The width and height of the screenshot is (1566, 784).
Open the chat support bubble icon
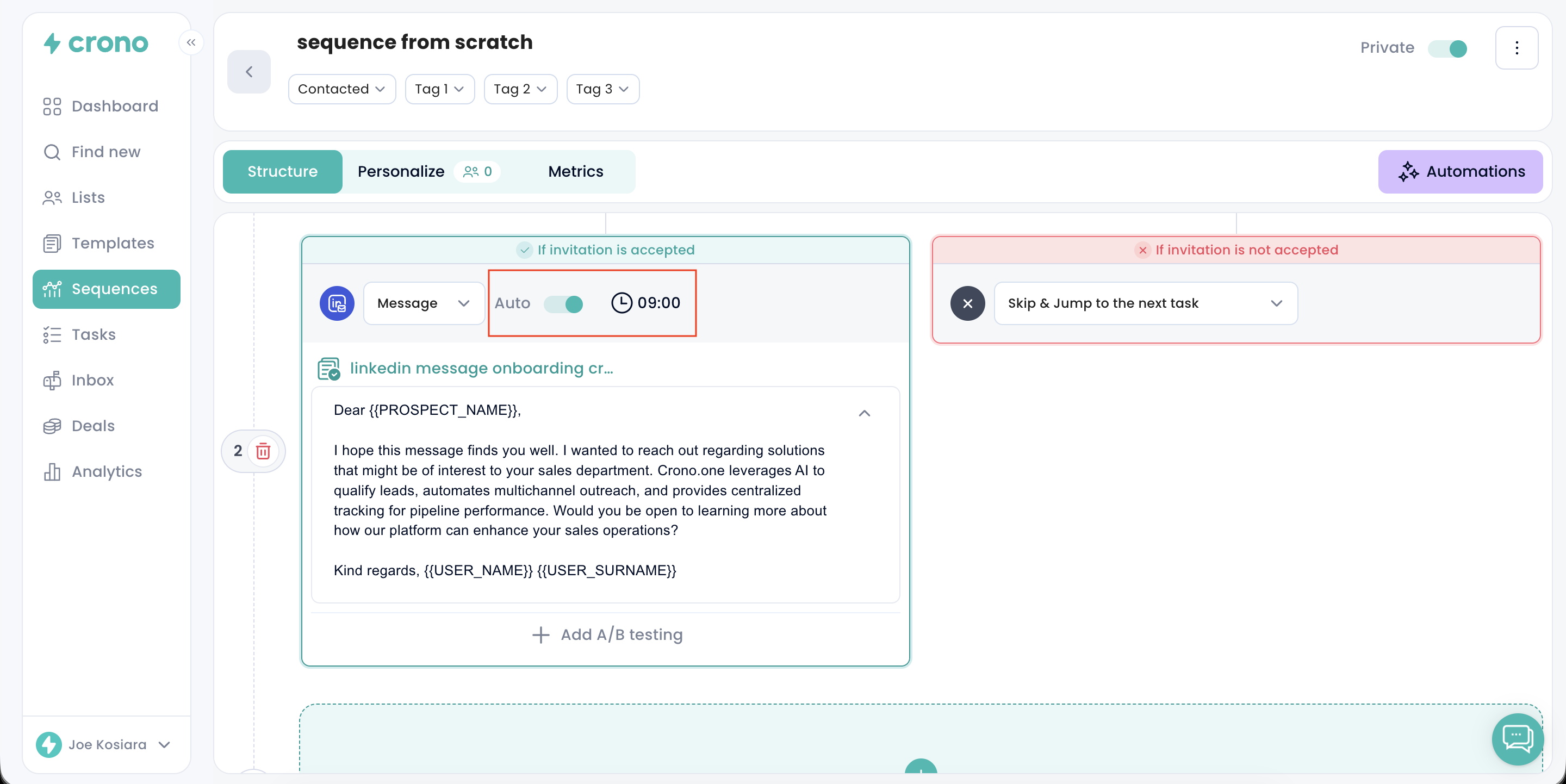[x=1518, y=738]
